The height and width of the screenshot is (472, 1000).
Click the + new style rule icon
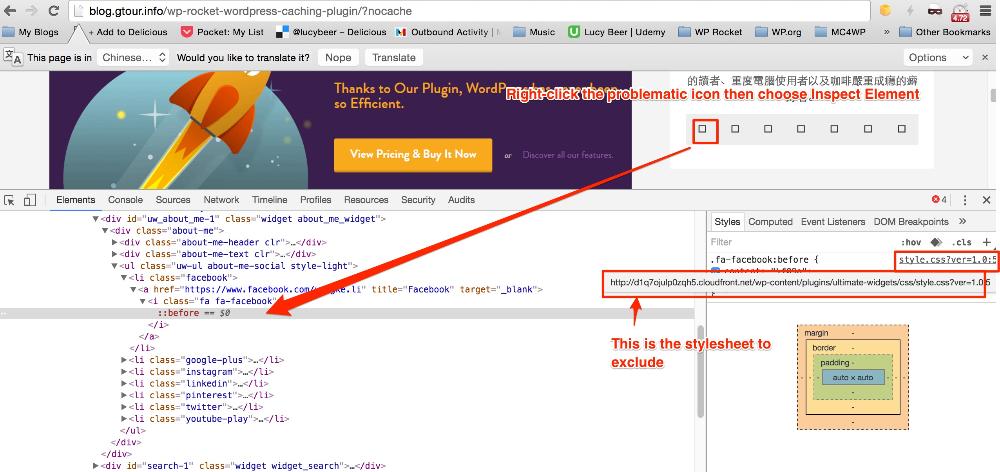click(x=987, y=242)
